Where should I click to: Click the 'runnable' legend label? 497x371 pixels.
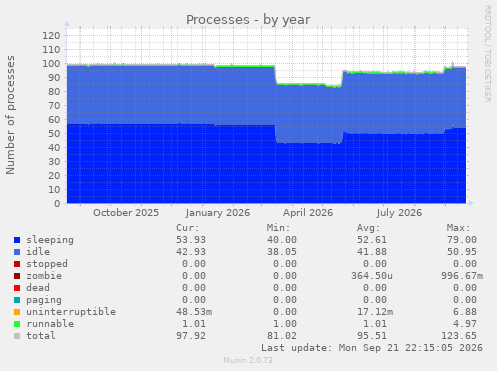(50, 324)
